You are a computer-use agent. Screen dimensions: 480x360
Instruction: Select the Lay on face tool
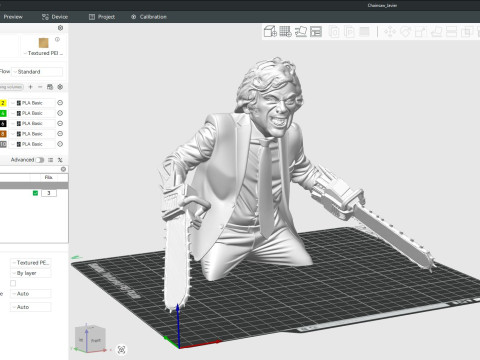pyautogui.click(x=436, y=32)
